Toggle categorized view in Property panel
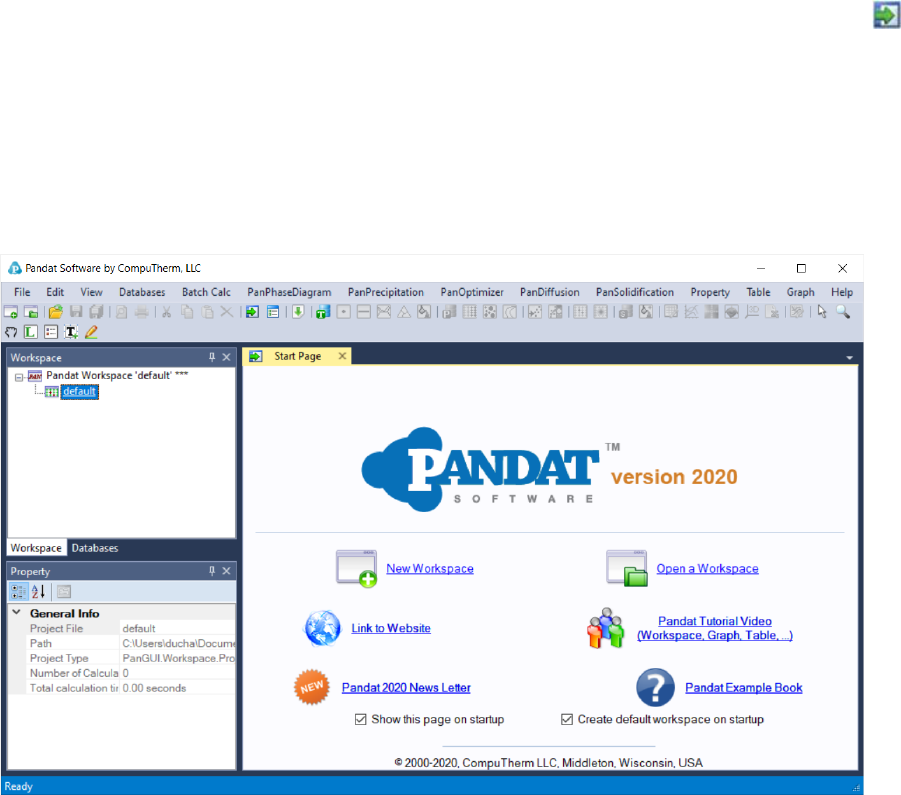The height and width of the screenshot is (795, 901). tap(18, 591)
